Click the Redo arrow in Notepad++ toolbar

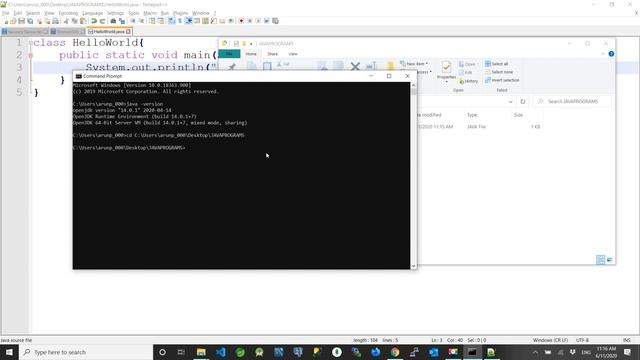coord(102,21)
